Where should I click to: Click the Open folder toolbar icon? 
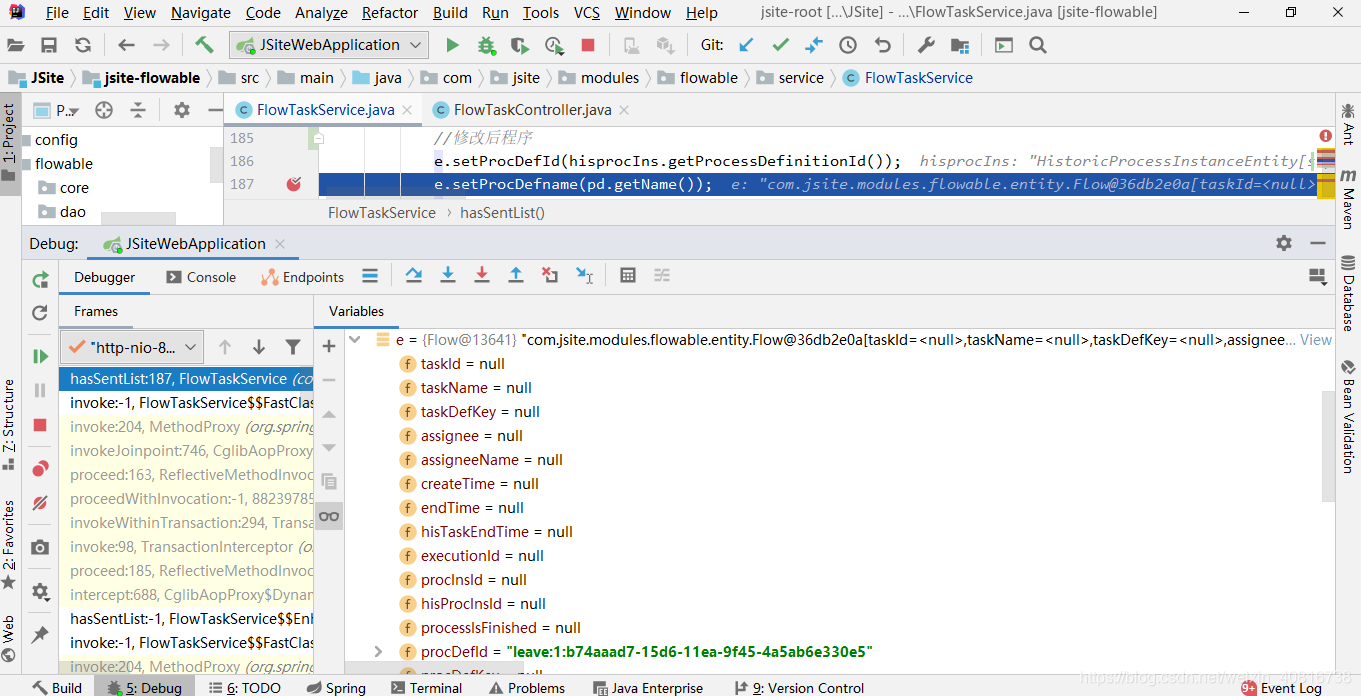click(x=15, y=45)
